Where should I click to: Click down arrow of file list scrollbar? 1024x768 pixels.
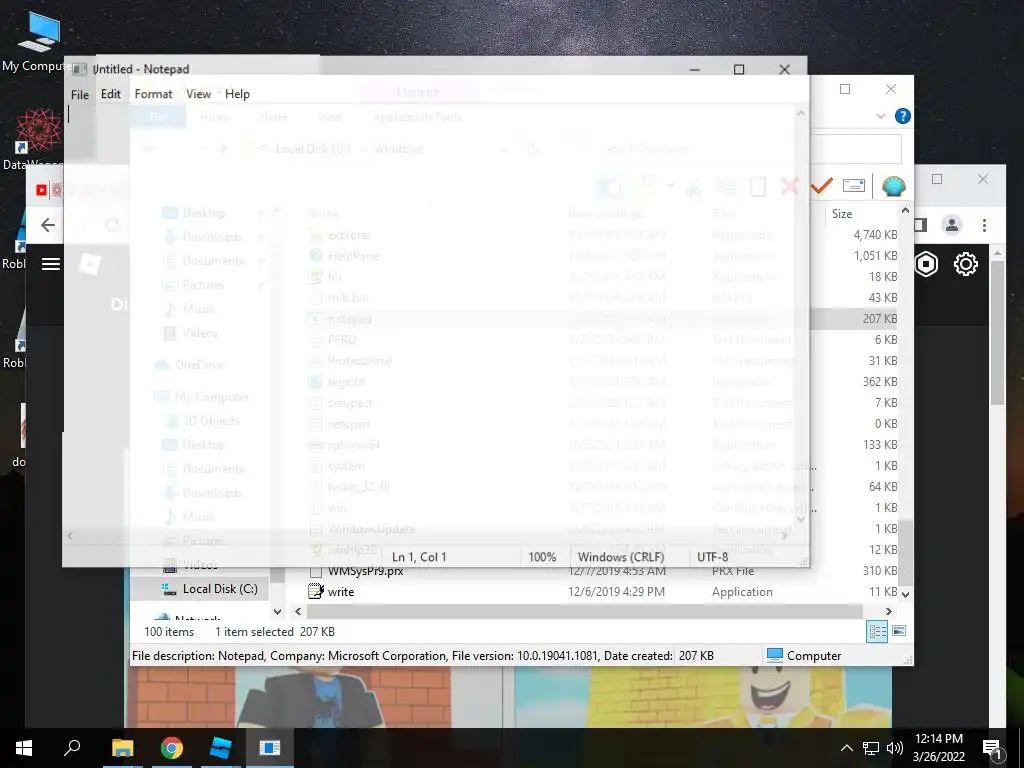click(x=905, y=594)
